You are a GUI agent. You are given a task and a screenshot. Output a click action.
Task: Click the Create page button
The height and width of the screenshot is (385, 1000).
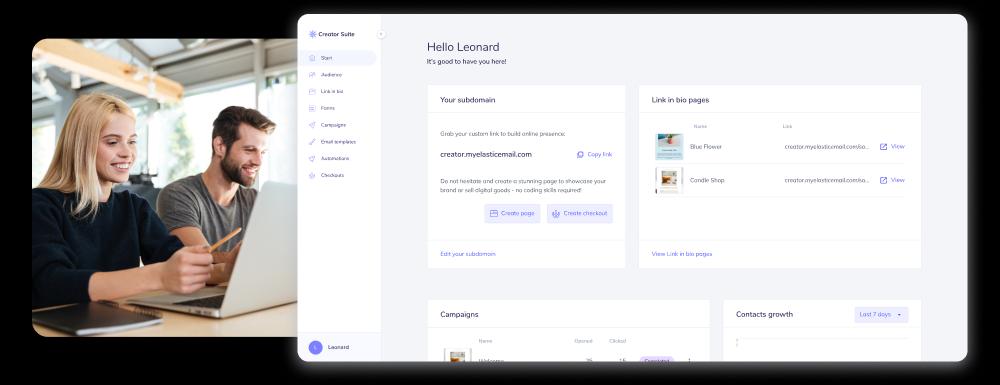click(512, 214)
